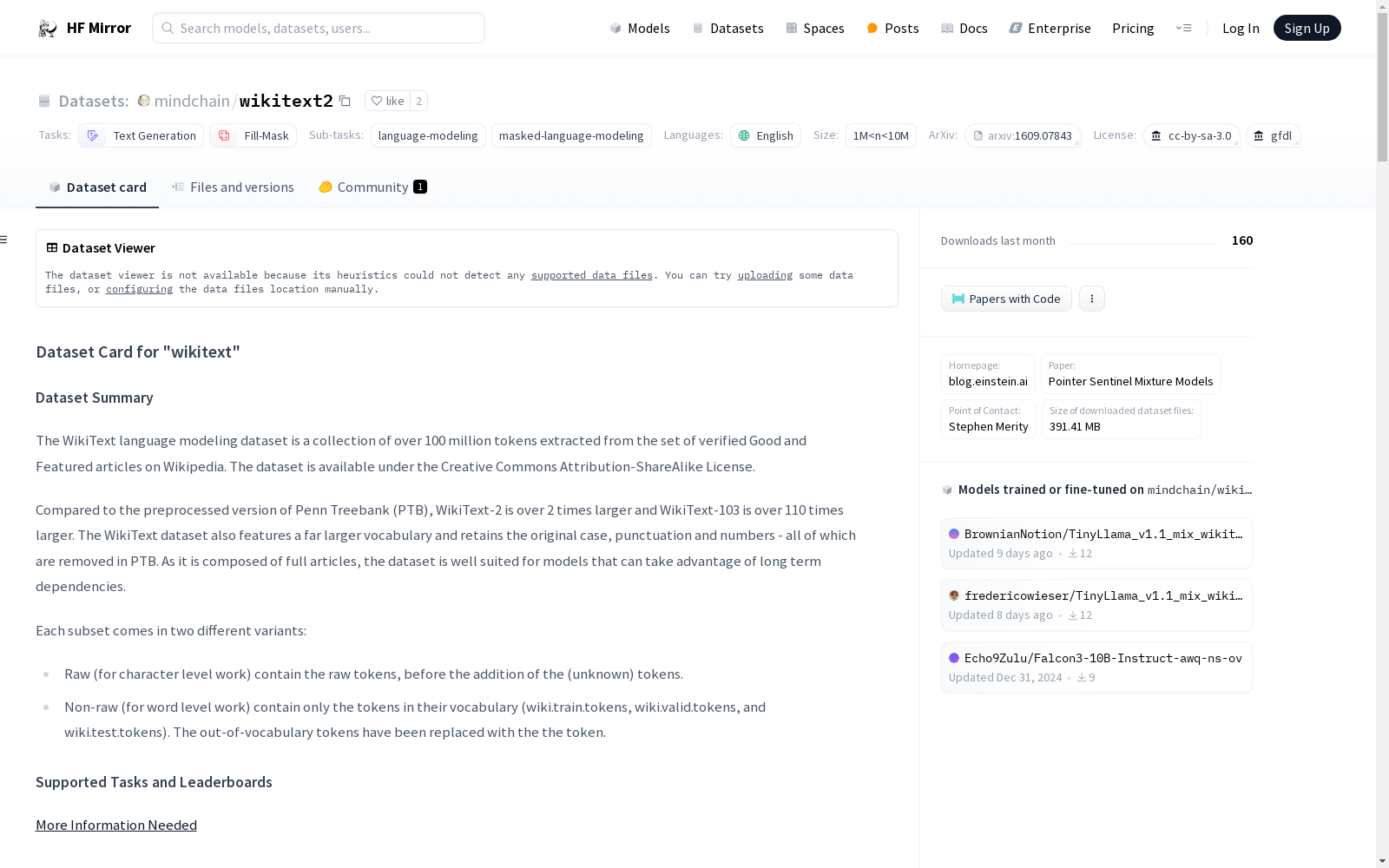
Task: Open Docs from the top navigation
Action: click(964, 28)
